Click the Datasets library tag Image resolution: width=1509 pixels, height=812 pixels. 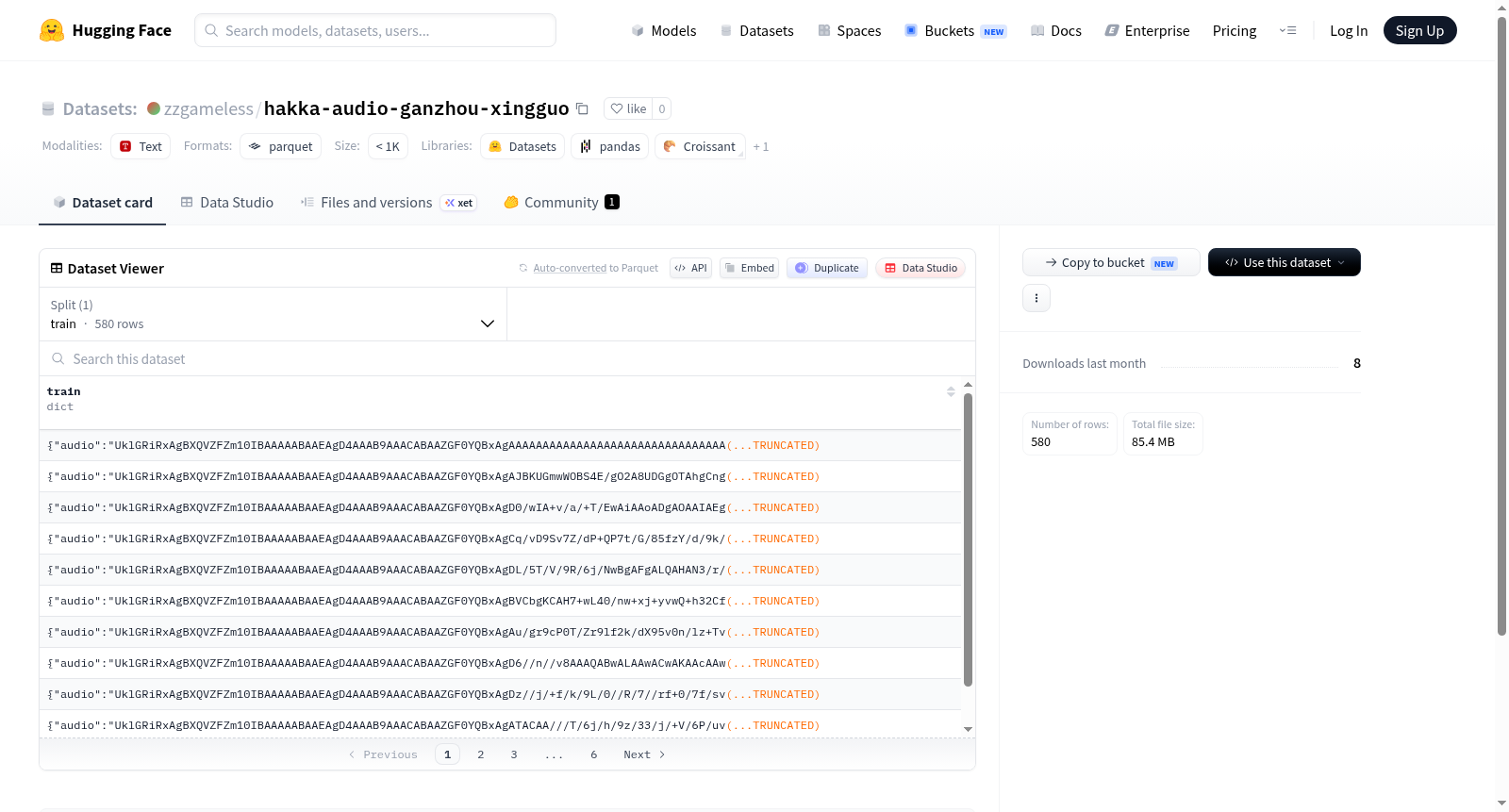click(522, 146)
